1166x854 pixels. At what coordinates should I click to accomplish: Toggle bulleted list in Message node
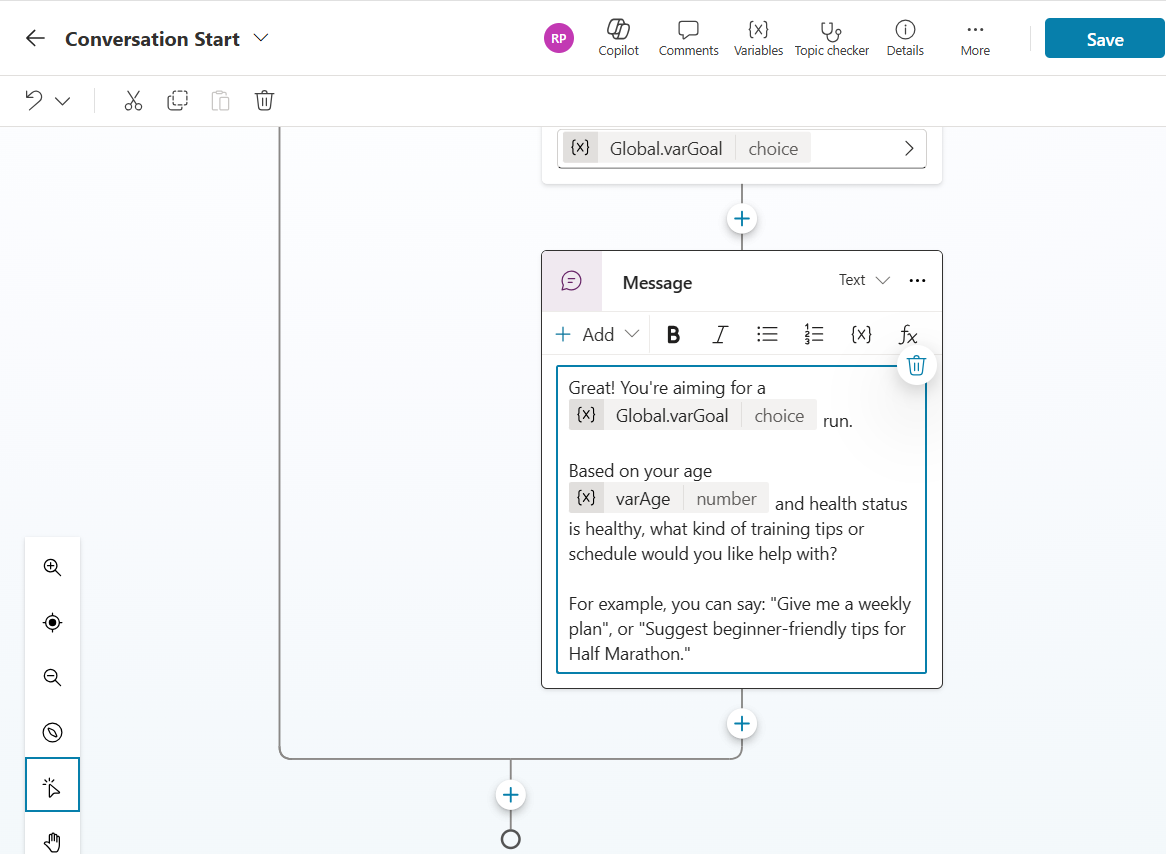[767, 335]
